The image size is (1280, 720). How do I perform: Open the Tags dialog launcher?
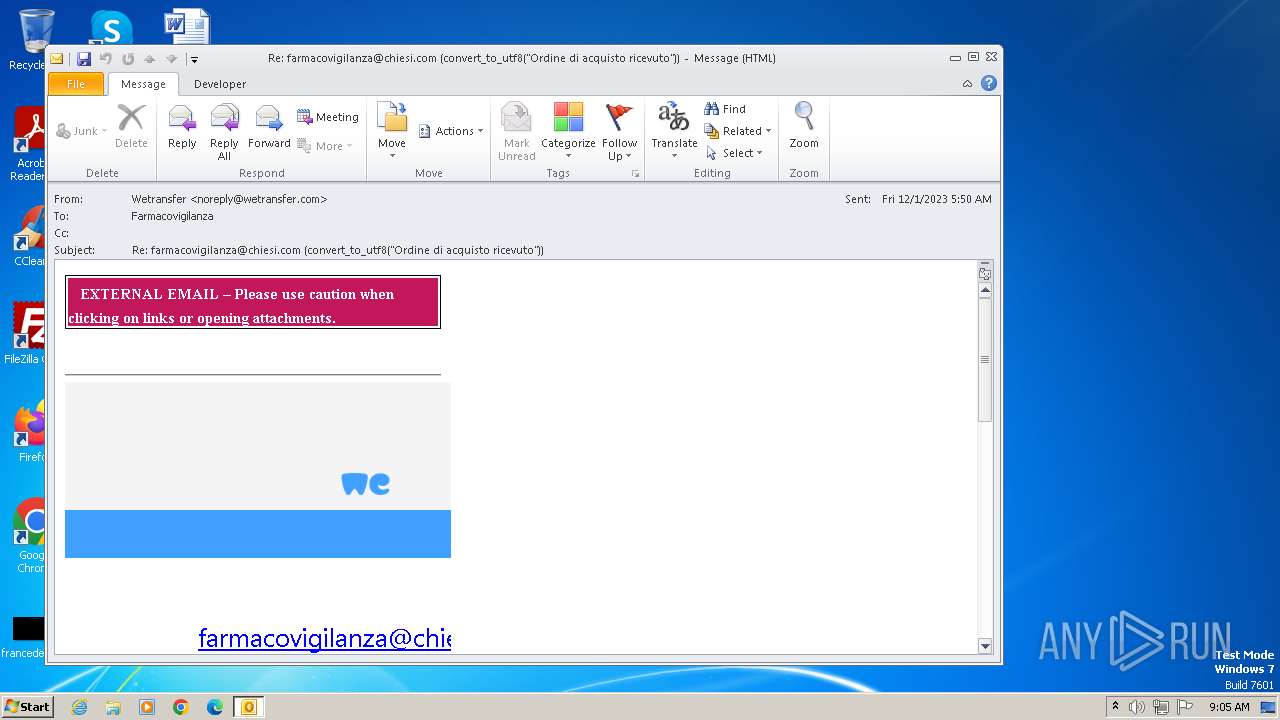tap(635, 174)
